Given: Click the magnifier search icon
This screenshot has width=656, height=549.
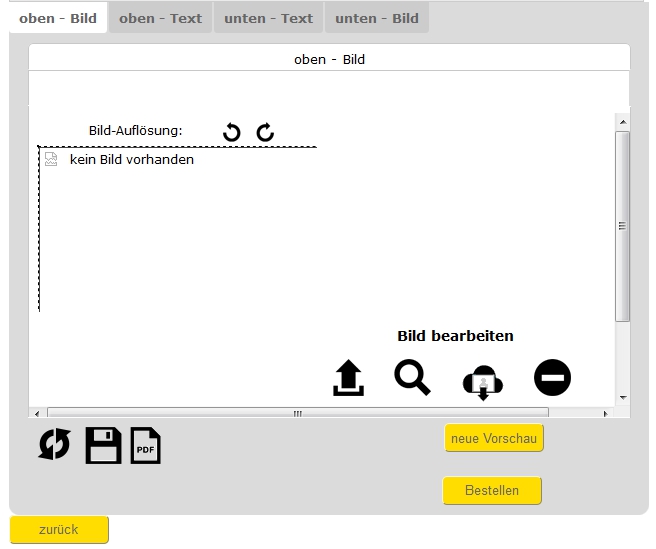Looking at the screenshot, I should (412, 378).
